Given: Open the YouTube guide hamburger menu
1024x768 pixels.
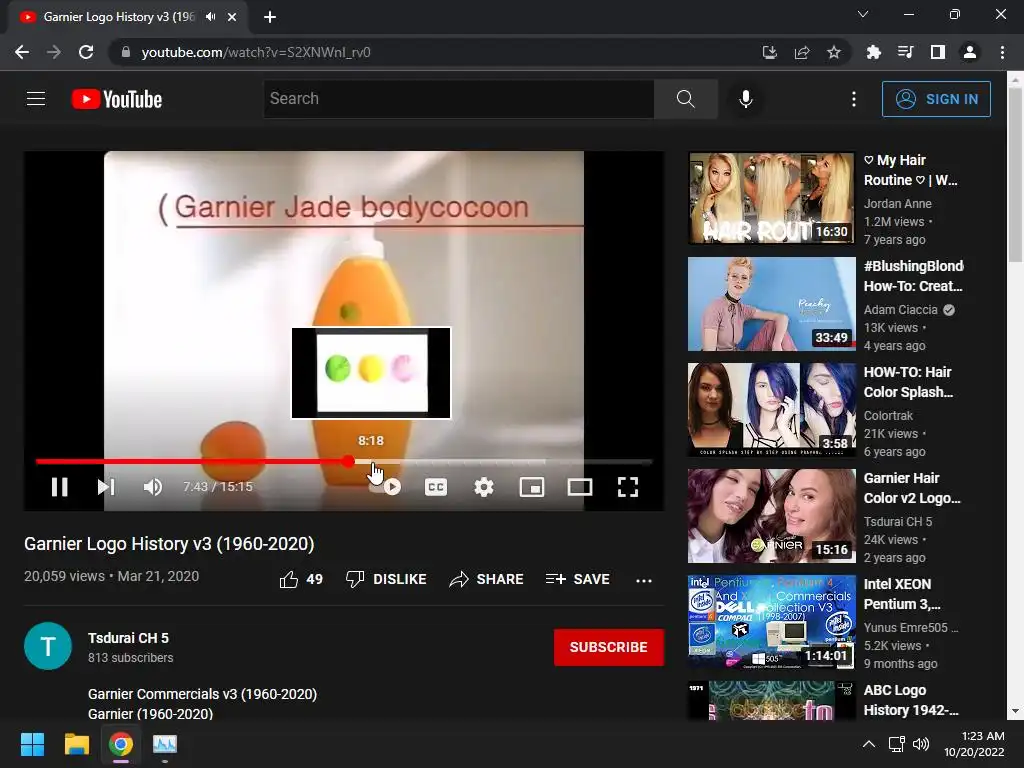Looking at the screenshot, I should [x=36, y=99].
